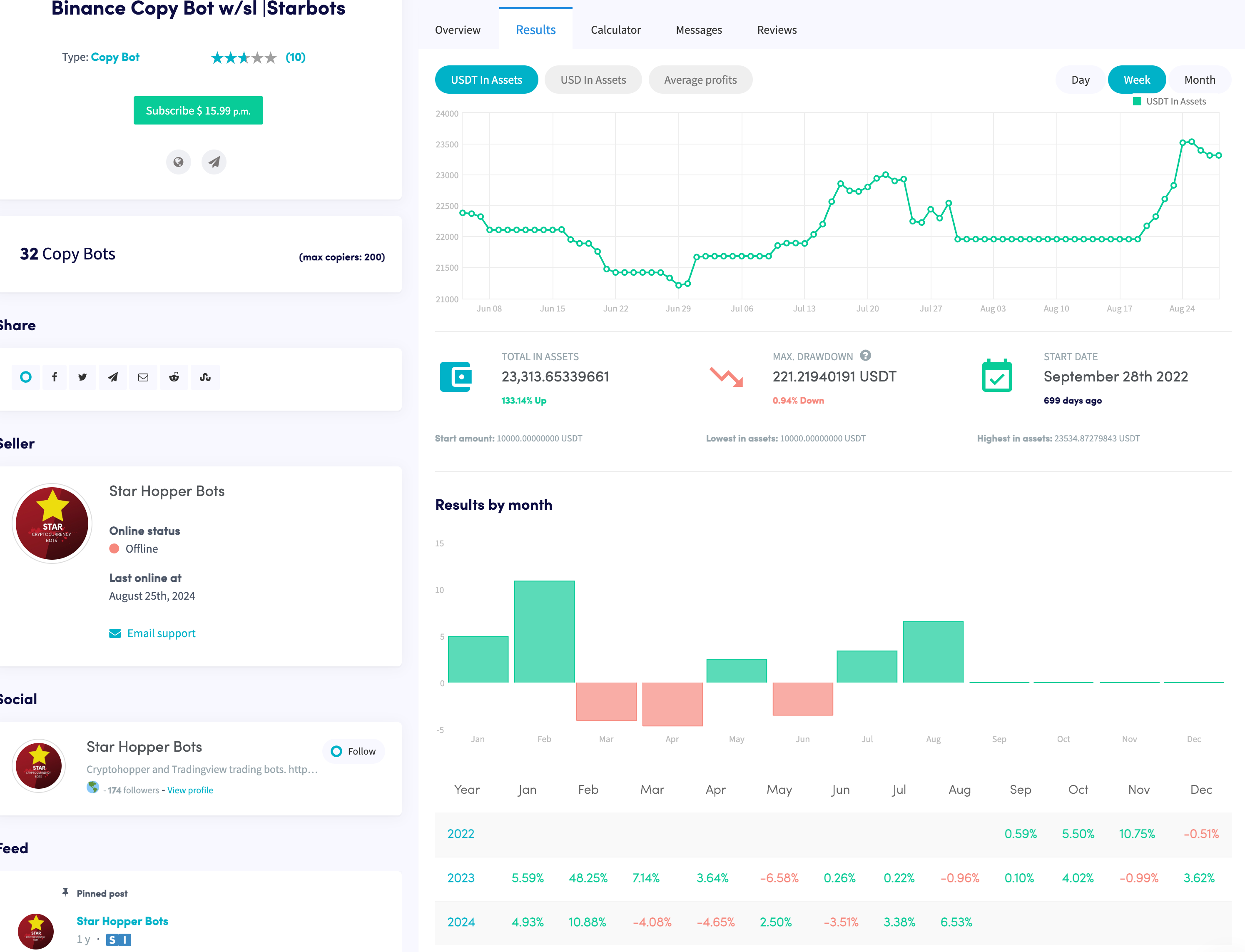Screen dimensions: 1245x952
Task: Follow Star Hopper Bots
Action: [354, 751]
